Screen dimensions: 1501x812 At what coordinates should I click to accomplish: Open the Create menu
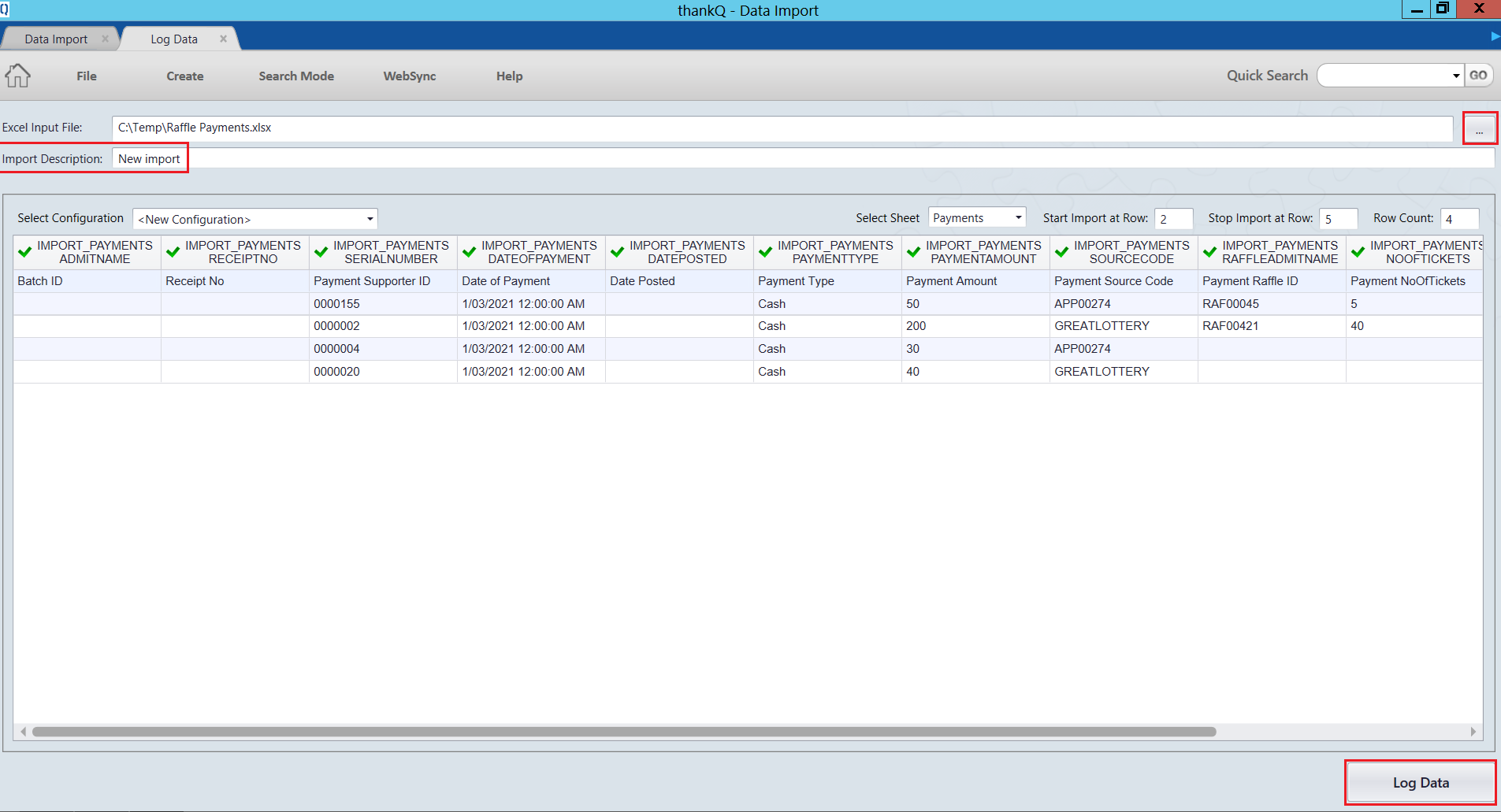(x=185, y=76)
